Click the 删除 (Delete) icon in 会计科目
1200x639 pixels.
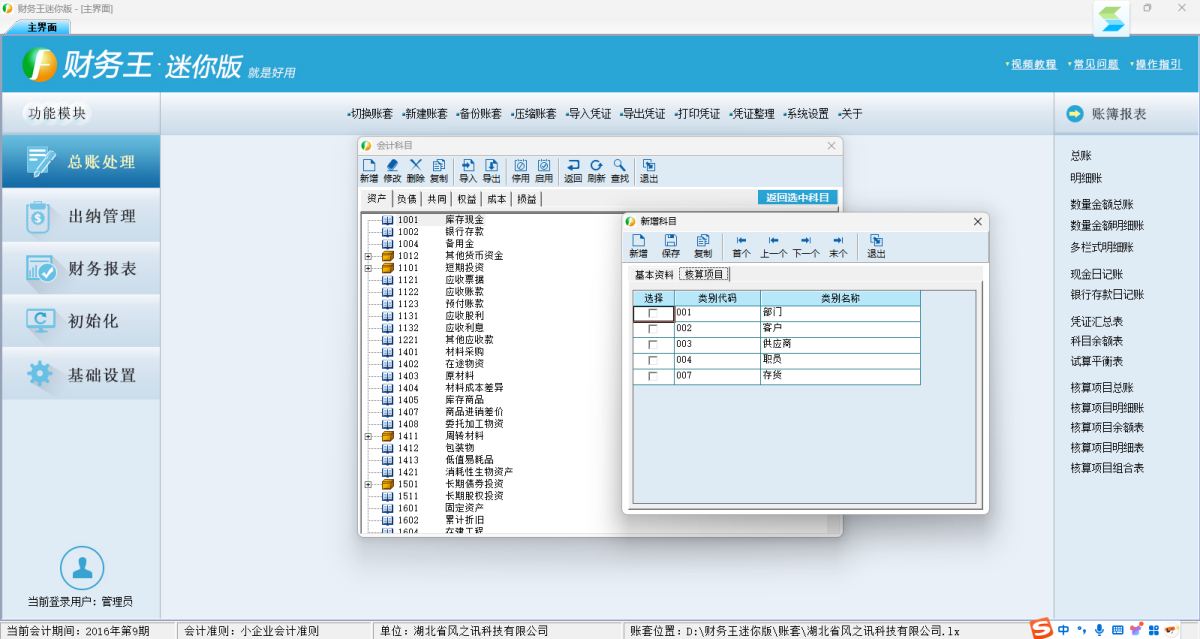(416, 170)
